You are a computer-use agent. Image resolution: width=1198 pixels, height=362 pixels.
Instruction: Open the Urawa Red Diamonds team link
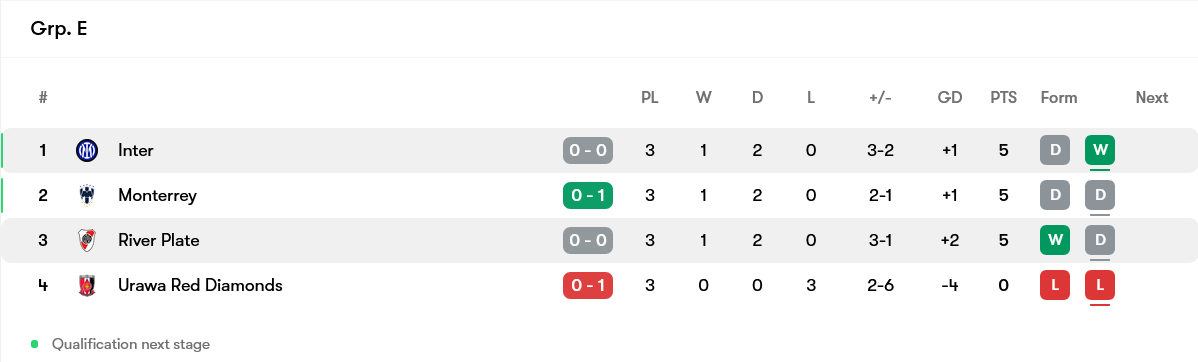[200, 286]
